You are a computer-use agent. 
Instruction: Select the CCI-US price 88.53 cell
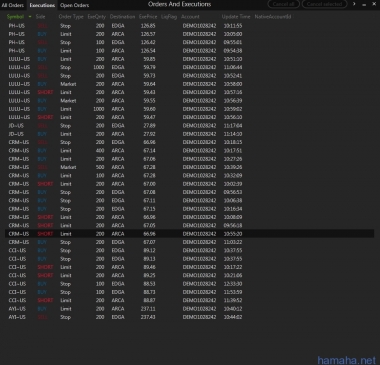click(149, 284)
